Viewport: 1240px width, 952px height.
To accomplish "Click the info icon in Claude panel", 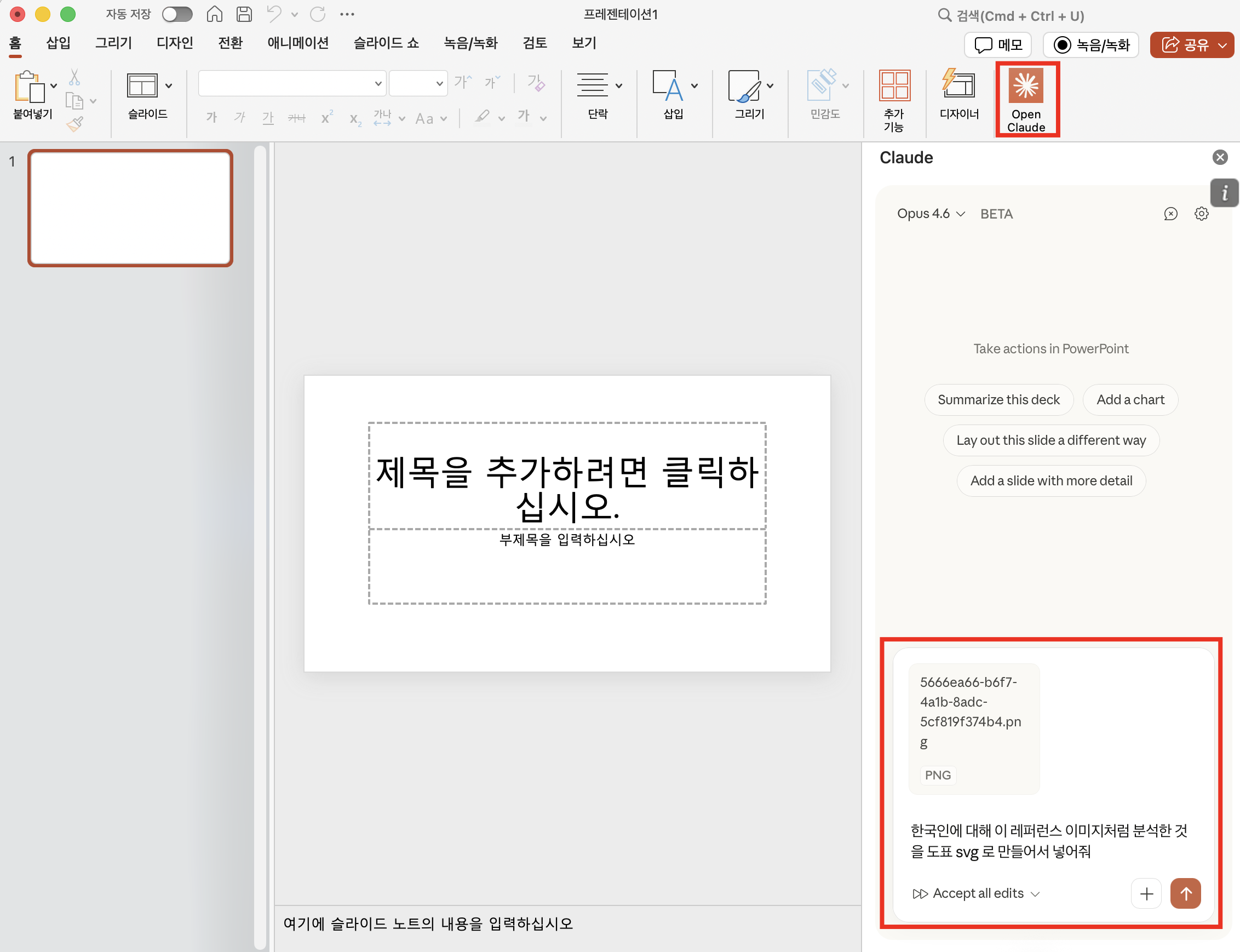I will pyautogui.click(x=1225, y=193).
